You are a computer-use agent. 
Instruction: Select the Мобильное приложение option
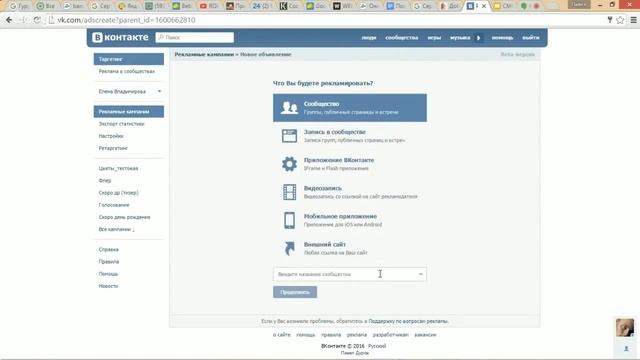[x=350, y=220]
